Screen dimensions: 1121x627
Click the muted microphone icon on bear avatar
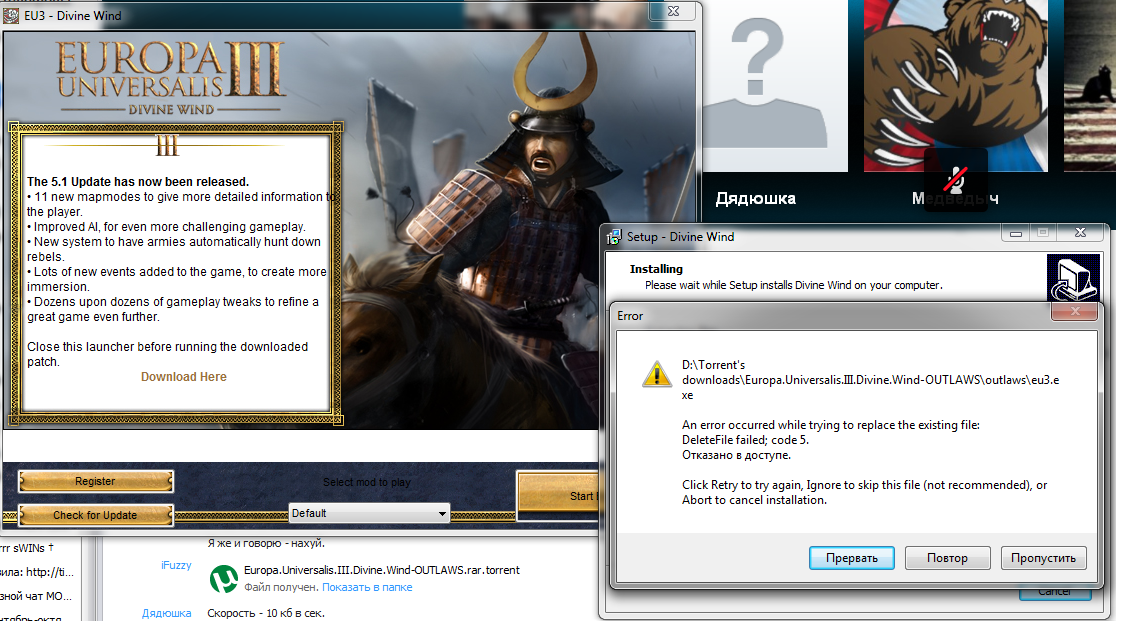955,179
